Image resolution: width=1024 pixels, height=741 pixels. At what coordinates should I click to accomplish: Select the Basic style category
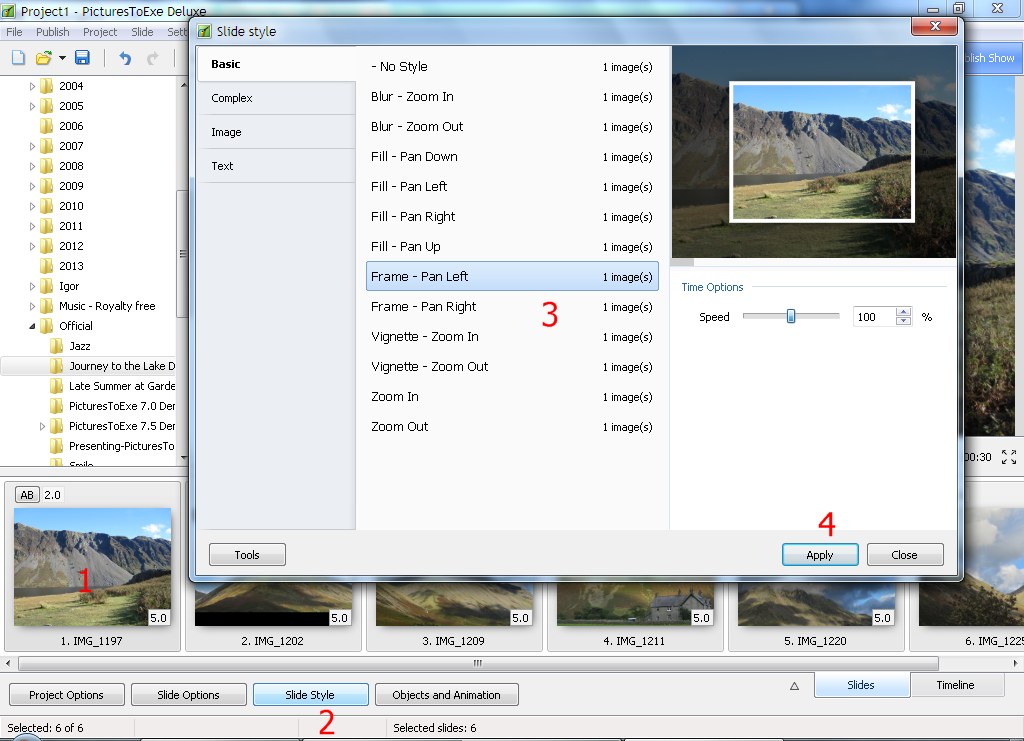[x=276, y=64]
